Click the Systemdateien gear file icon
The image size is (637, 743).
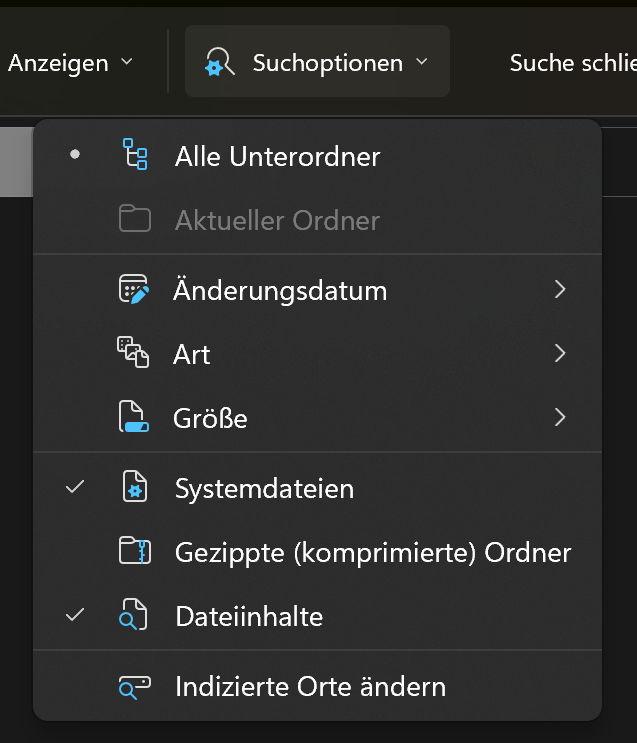[x=134, y=489]
